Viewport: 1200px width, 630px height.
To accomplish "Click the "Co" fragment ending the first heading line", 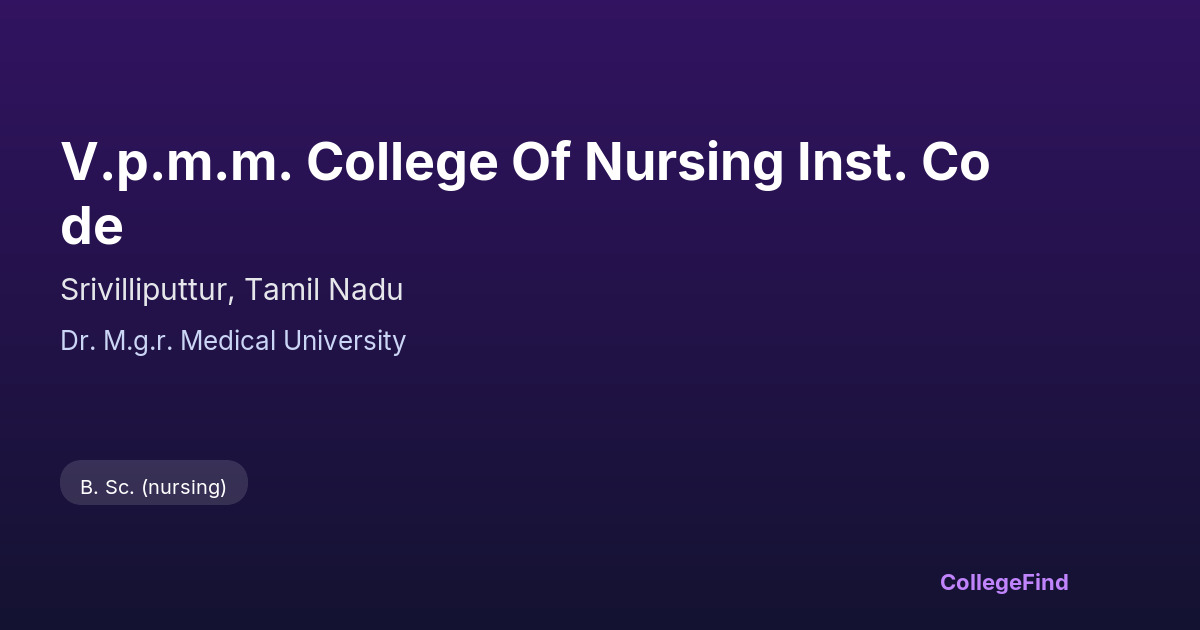I will (956, 163).
